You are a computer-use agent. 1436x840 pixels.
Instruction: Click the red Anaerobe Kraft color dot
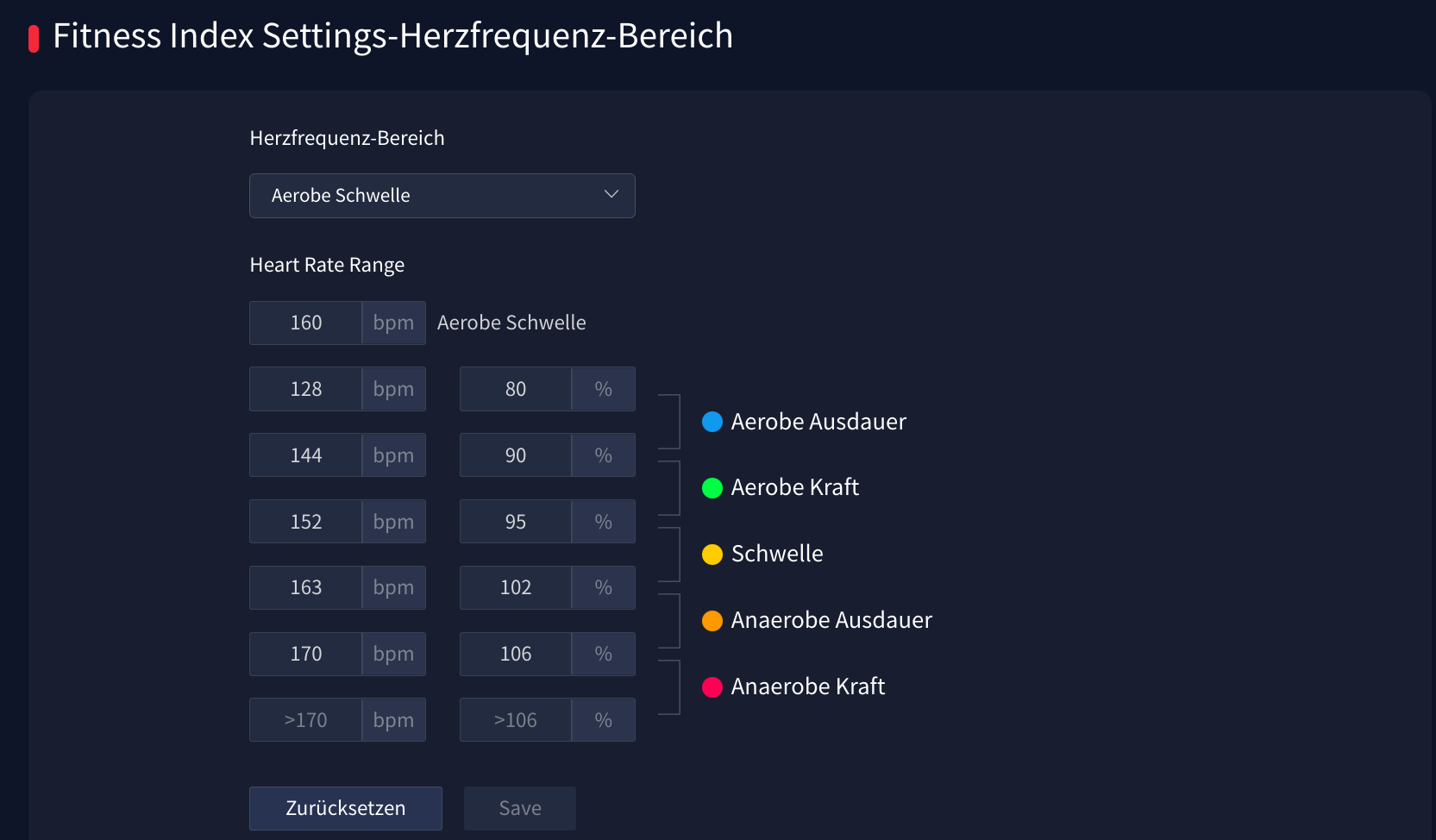pyautogui.click(x=712, y=687)
